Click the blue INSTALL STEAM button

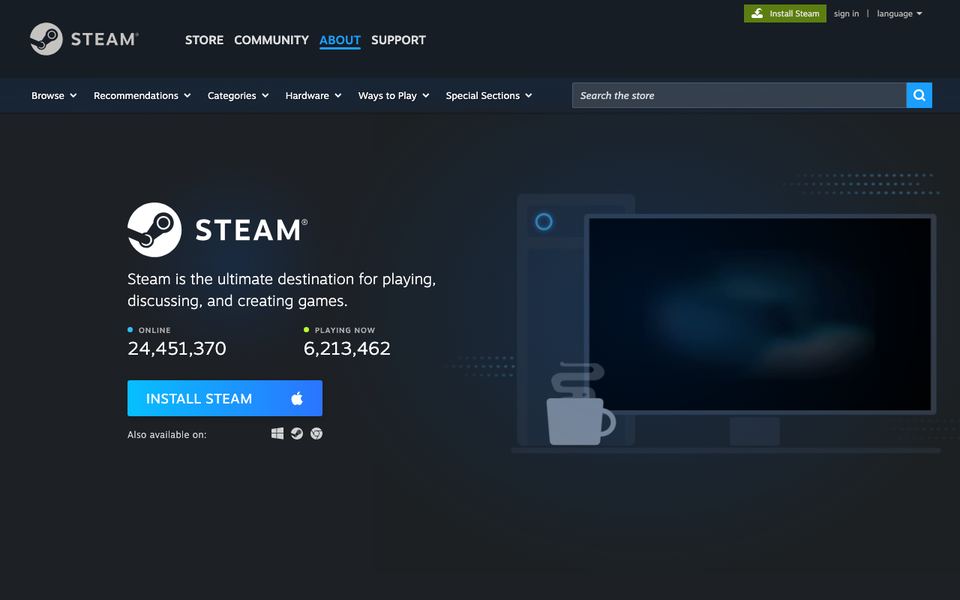click(x=225, y=398)
